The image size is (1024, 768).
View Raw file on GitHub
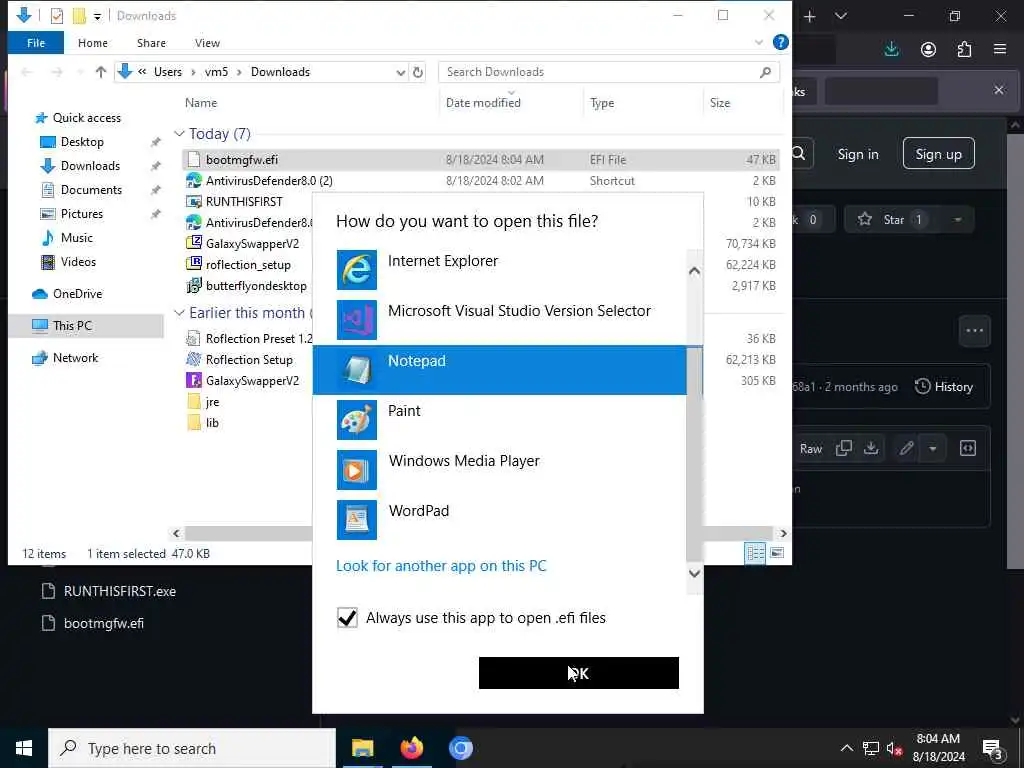[810, 449]
